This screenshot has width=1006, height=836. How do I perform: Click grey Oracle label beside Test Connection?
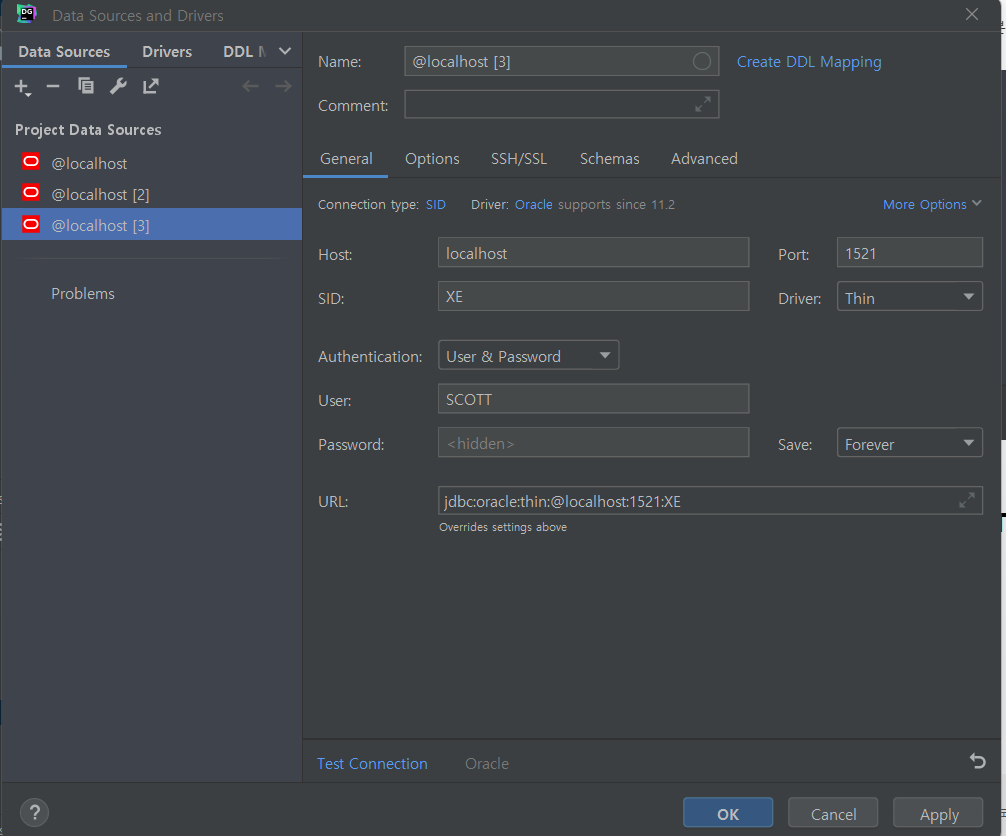coord(487,763)
